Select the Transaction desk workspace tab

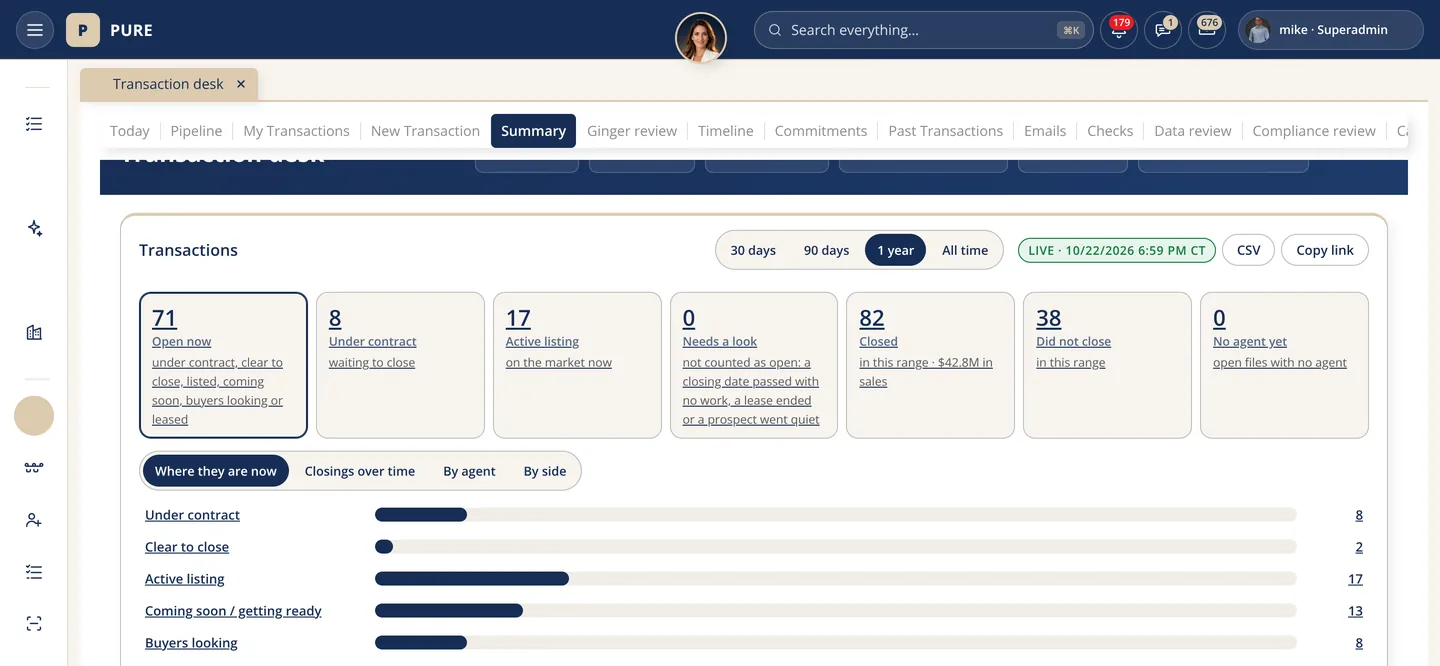[x=169, y=84]
